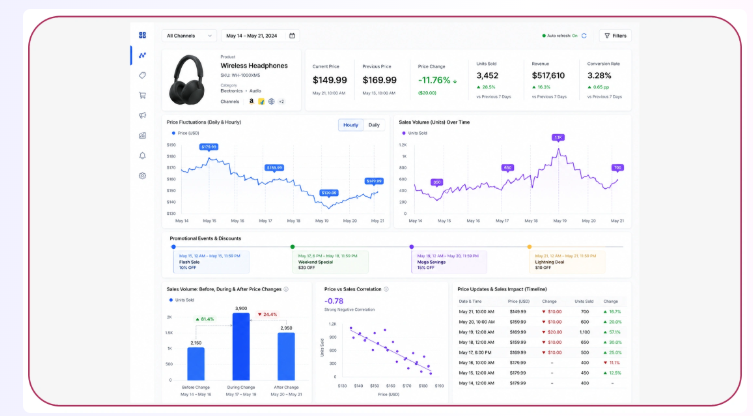Select the May 19, 12:00 AM table row
This screenshot has height=416, width=753.
(x=542, y=332)
